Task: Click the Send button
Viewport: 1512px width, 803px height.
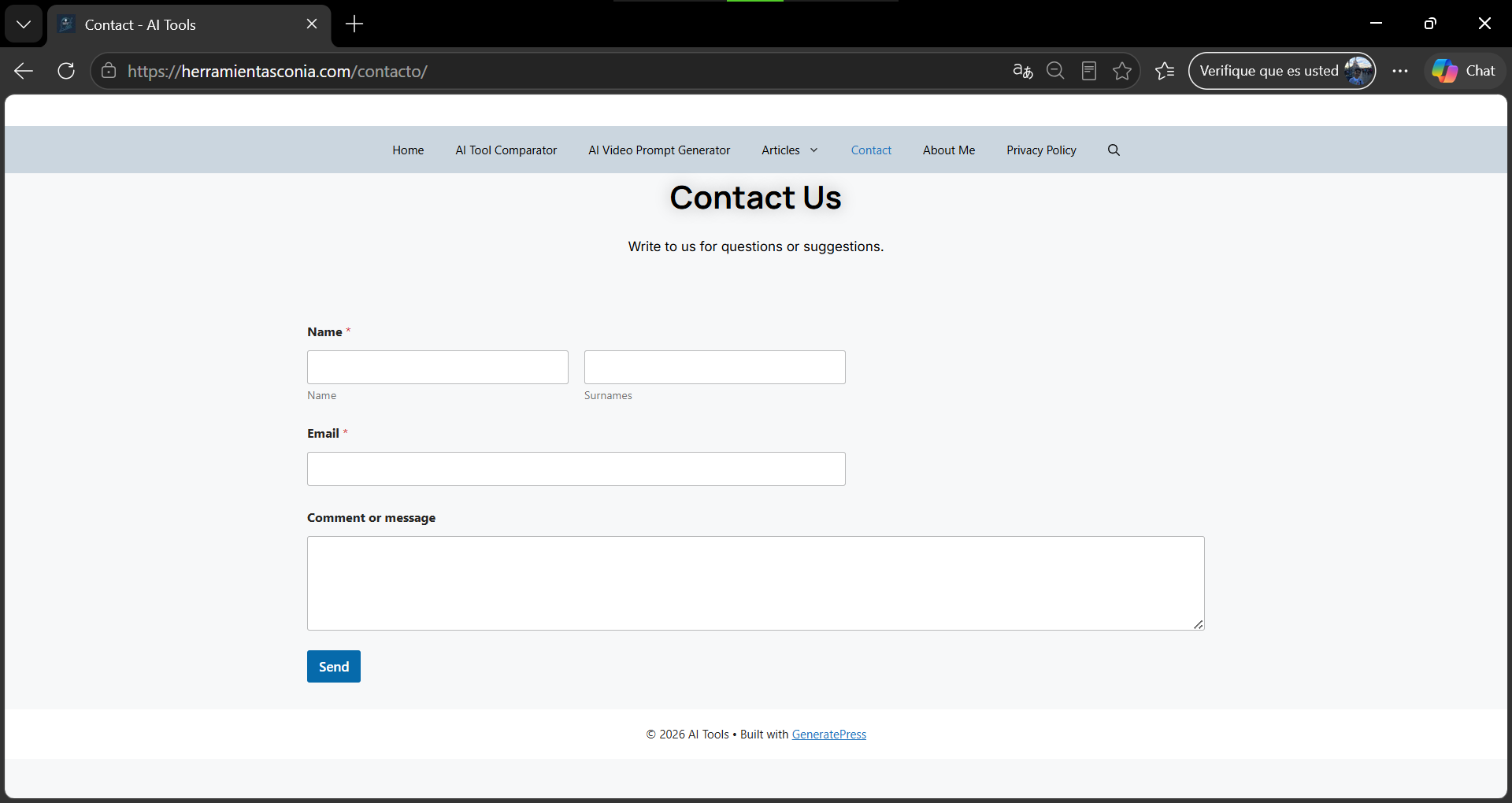Action: click(334, 666)
